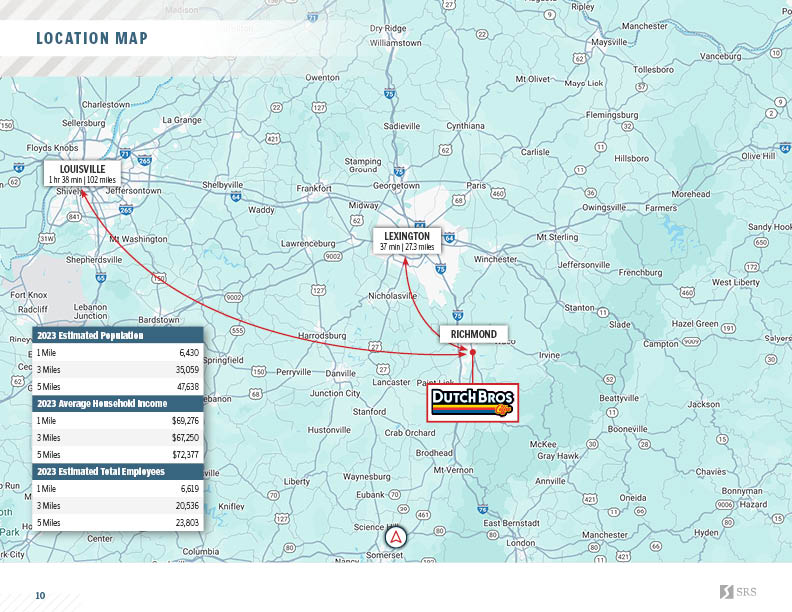Click the red Richmond location pin dot
This screenshot has width=792, height=612.
click(x=473, y=352)
